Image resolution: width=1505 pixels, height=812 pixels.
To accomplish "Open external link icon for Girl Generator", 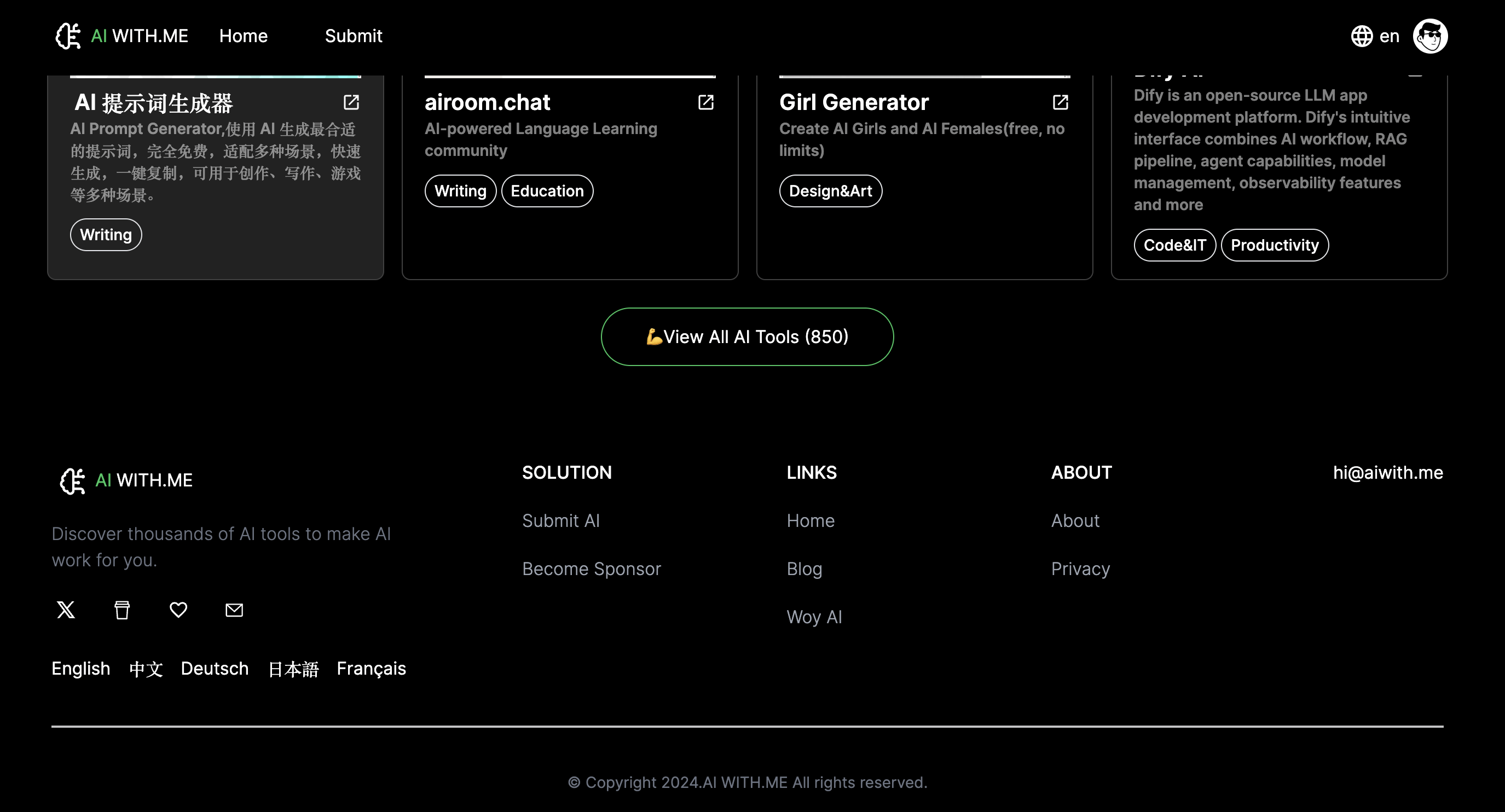I will (x=1061, y=102).
